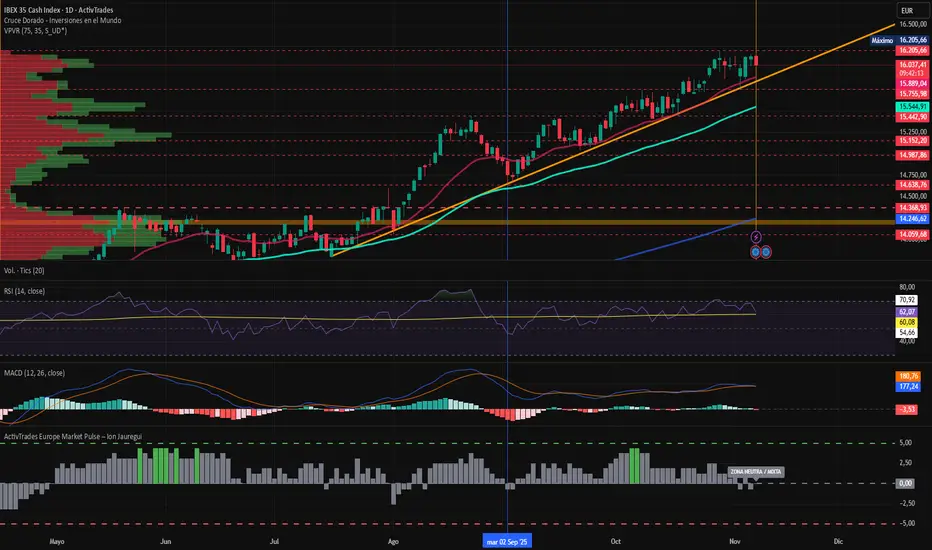
Task: Click the Mayo label on time axis
Action: pyautogui.click(x=57, y=542)
